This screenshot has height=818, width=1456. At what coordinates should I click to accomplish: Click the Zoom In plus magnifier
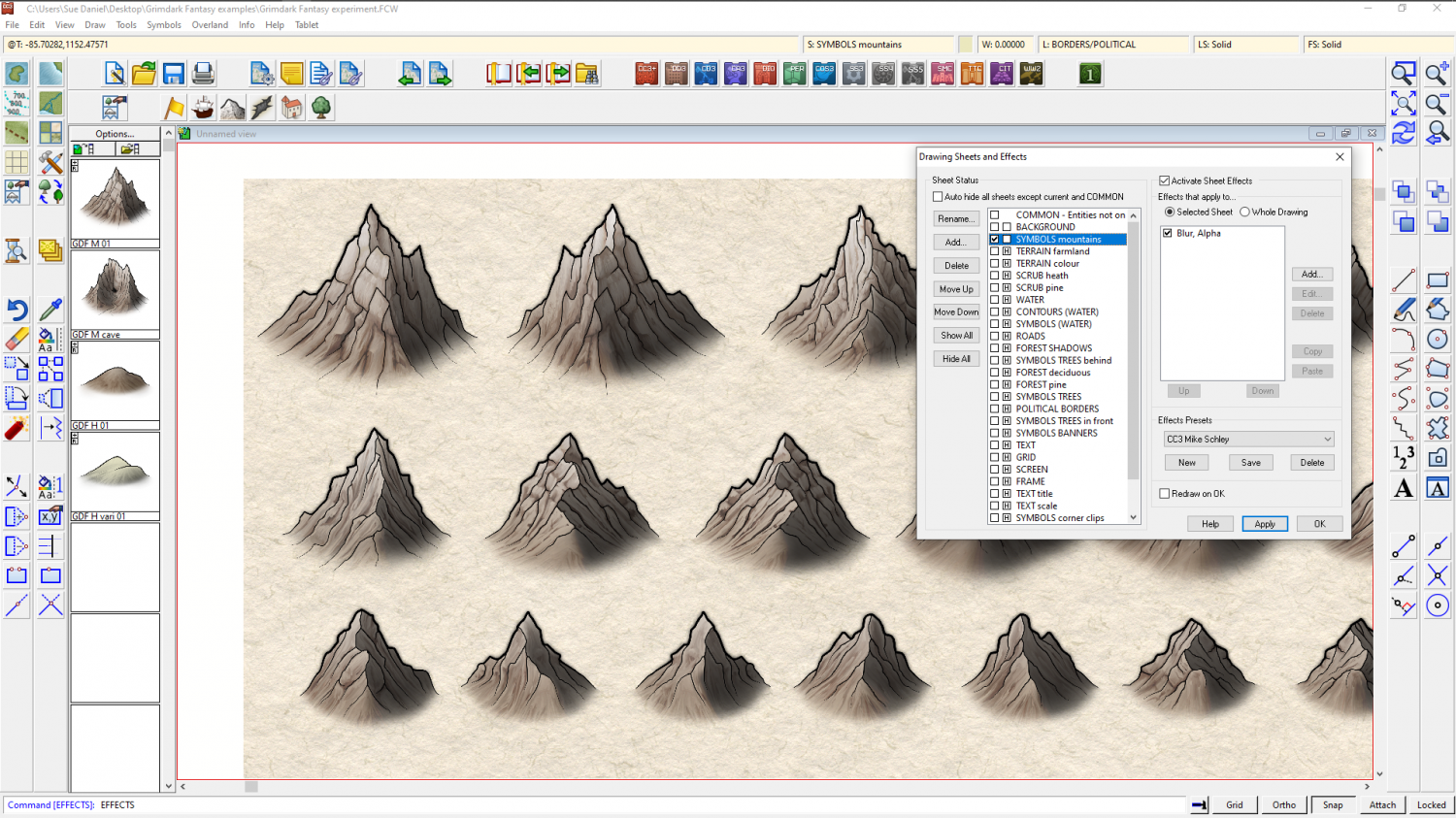(x=1438, y=74)
